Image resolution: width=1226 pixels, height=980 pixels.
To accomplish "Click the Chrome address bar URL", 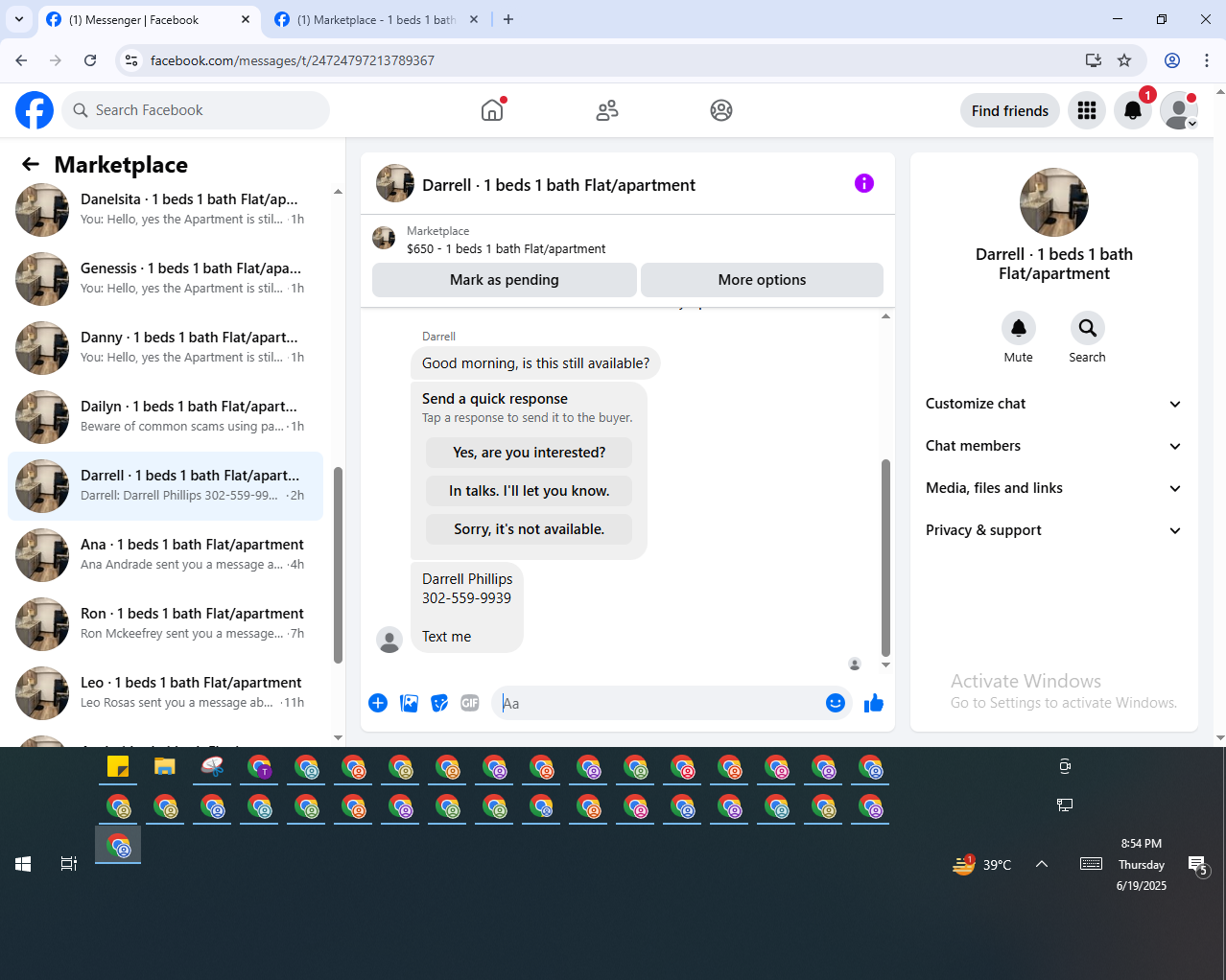I will [293, 60].
